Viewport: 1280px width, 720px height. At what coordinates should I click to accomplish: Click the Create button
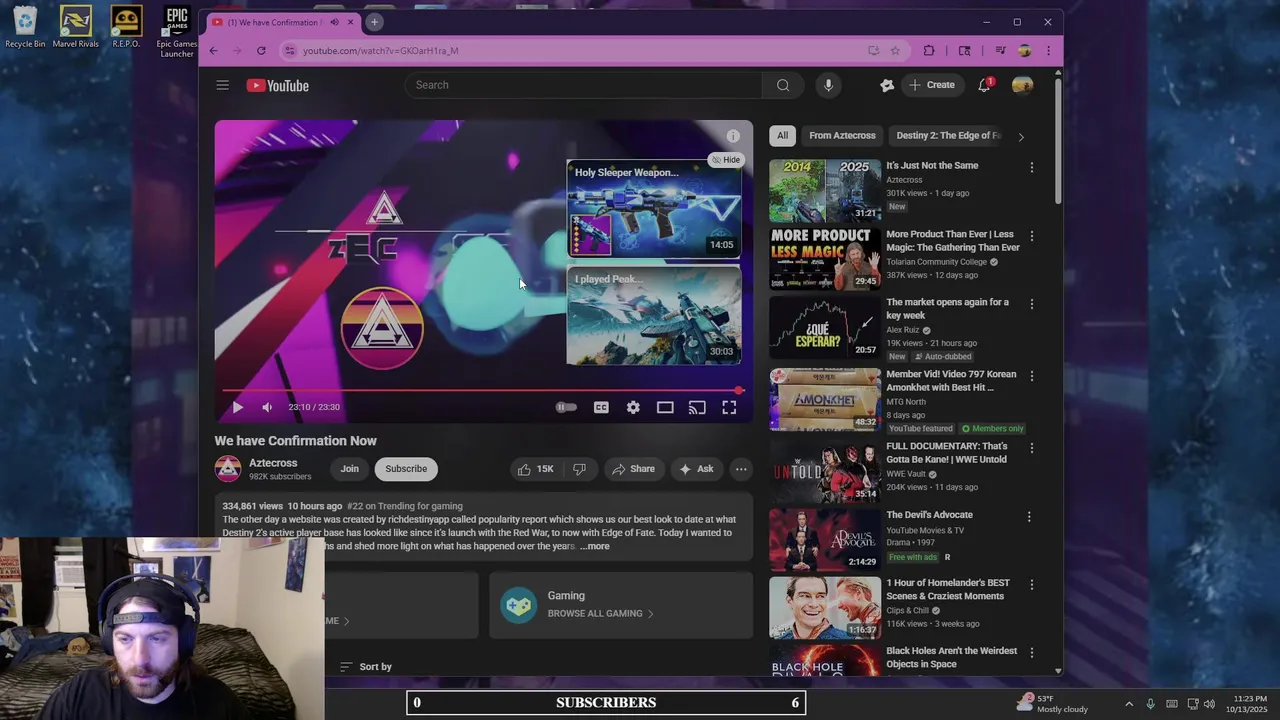point(931,85)
